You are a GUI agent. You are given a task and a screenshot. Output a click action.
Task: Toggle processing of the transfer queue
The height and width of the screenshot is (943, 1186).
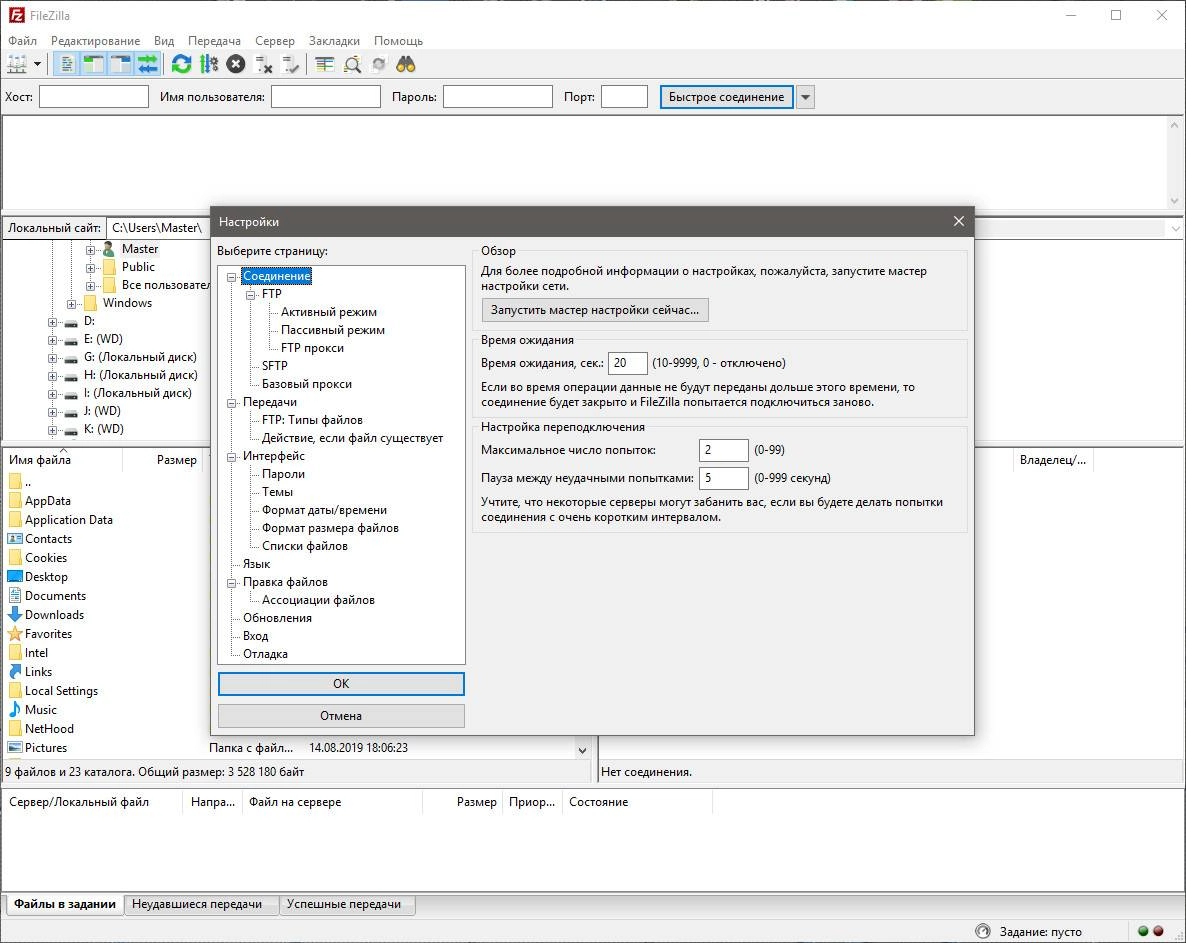(209, 64)
